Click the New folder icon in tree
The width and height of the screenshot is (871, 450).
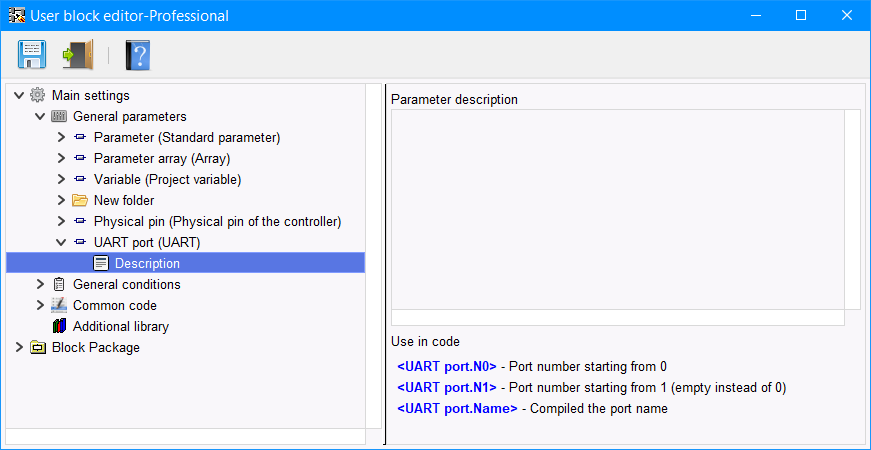(x=80, y=201)
